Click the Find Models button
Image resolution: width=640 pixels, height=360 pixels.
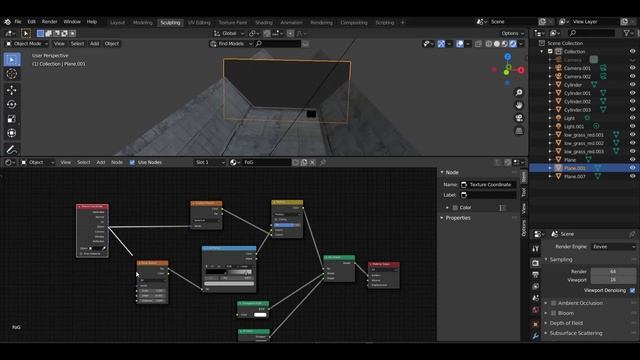click(231, 44)
